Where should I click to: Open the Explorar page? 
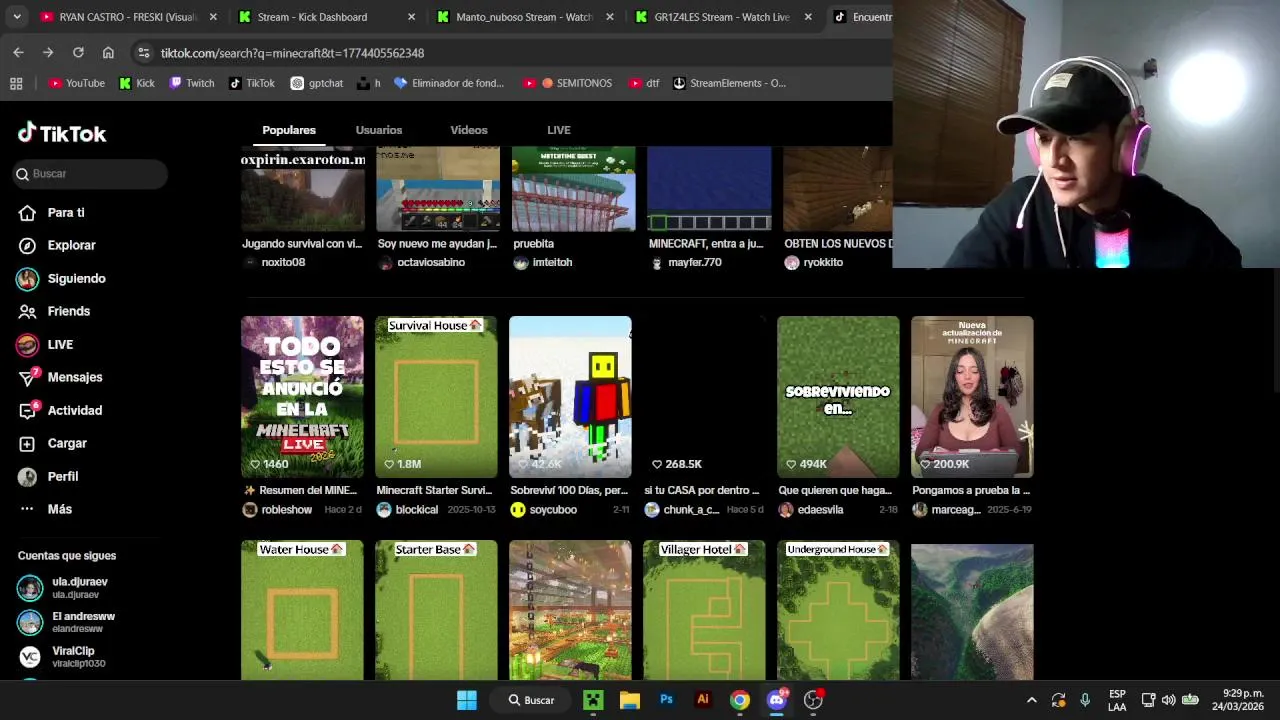point(57,245)
